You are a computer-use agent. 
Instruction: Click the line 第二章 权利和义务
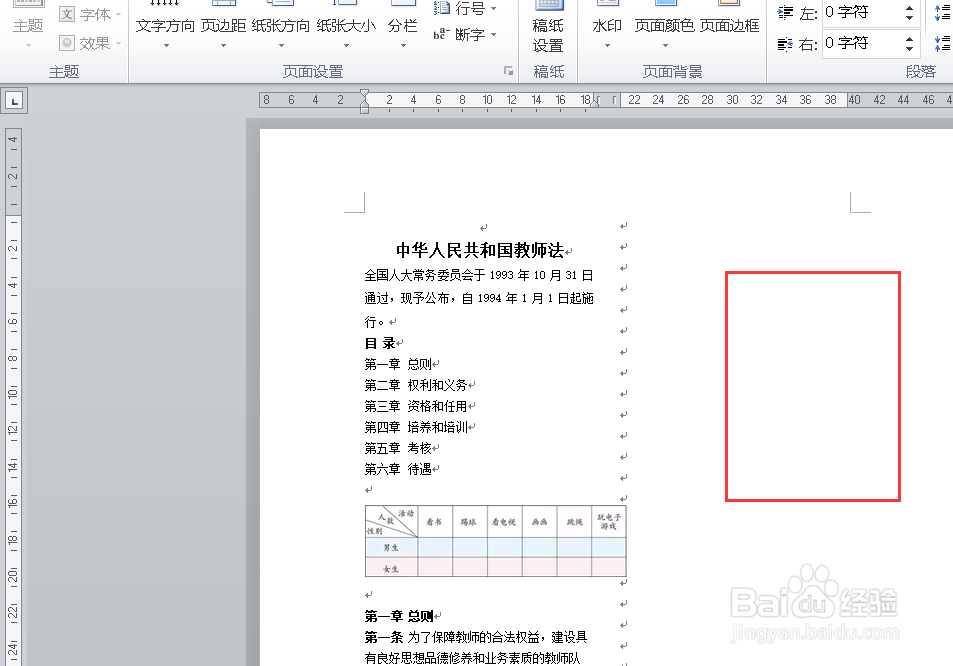click(416, 385)
